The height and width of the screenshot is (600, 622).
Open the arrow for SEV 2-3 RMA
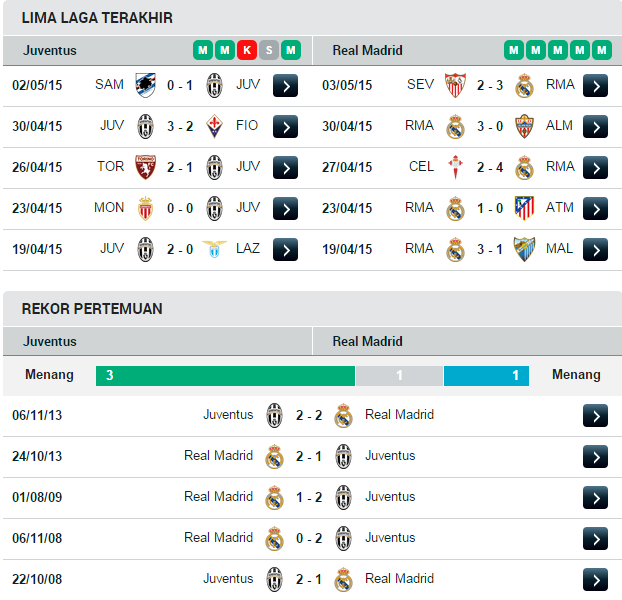(595, 86)
